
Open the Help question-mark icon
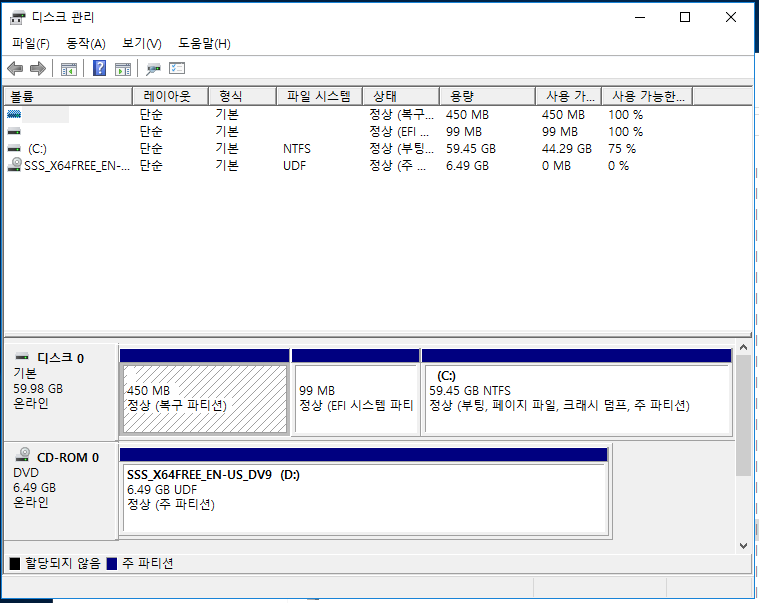pyautogui.click(x=99, y=68)
